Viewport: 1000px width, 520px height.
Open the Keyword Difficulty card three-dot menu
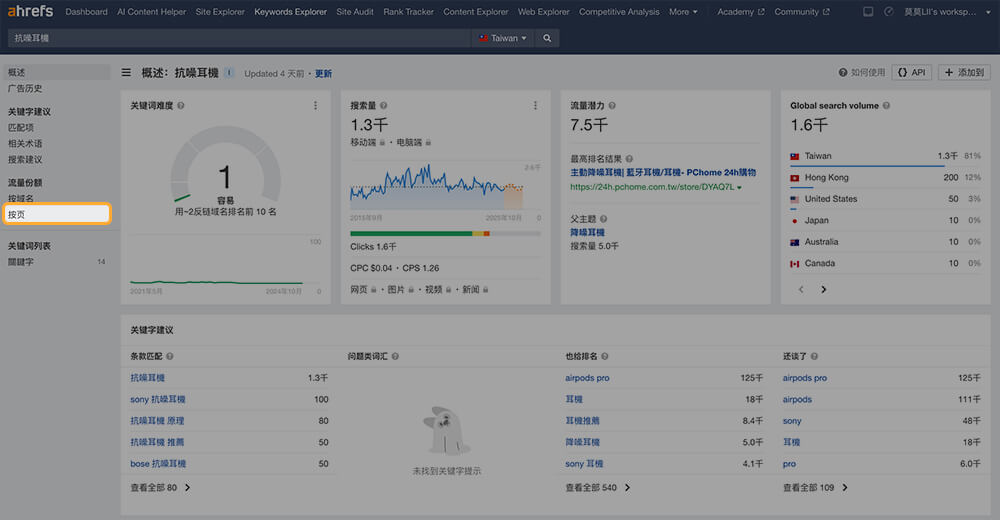tap(315, 105)
